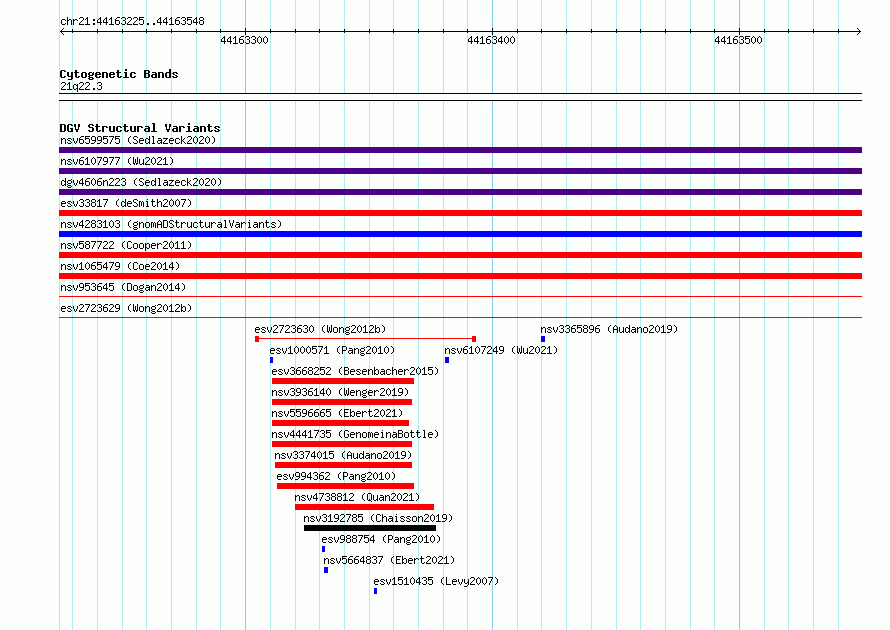Open the nsv5664837 (Ebert2021) label

tap(389, 560)
